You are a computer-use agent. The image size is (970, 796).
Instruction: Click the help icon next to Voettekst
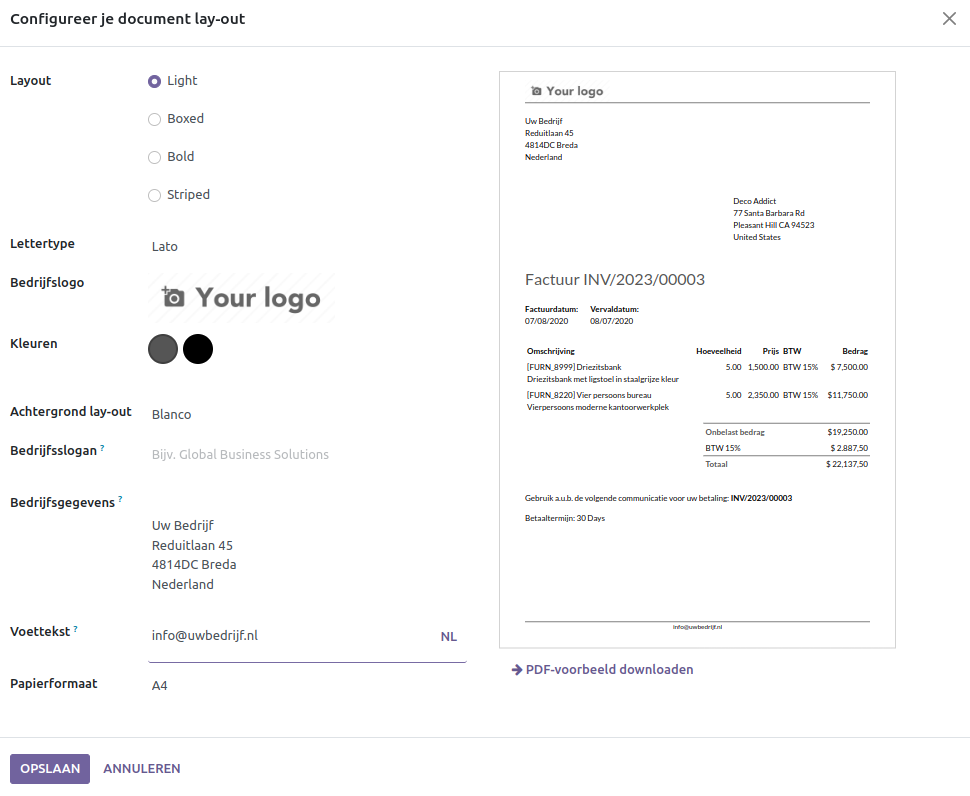pyautogui.click(x=75, y=629)
